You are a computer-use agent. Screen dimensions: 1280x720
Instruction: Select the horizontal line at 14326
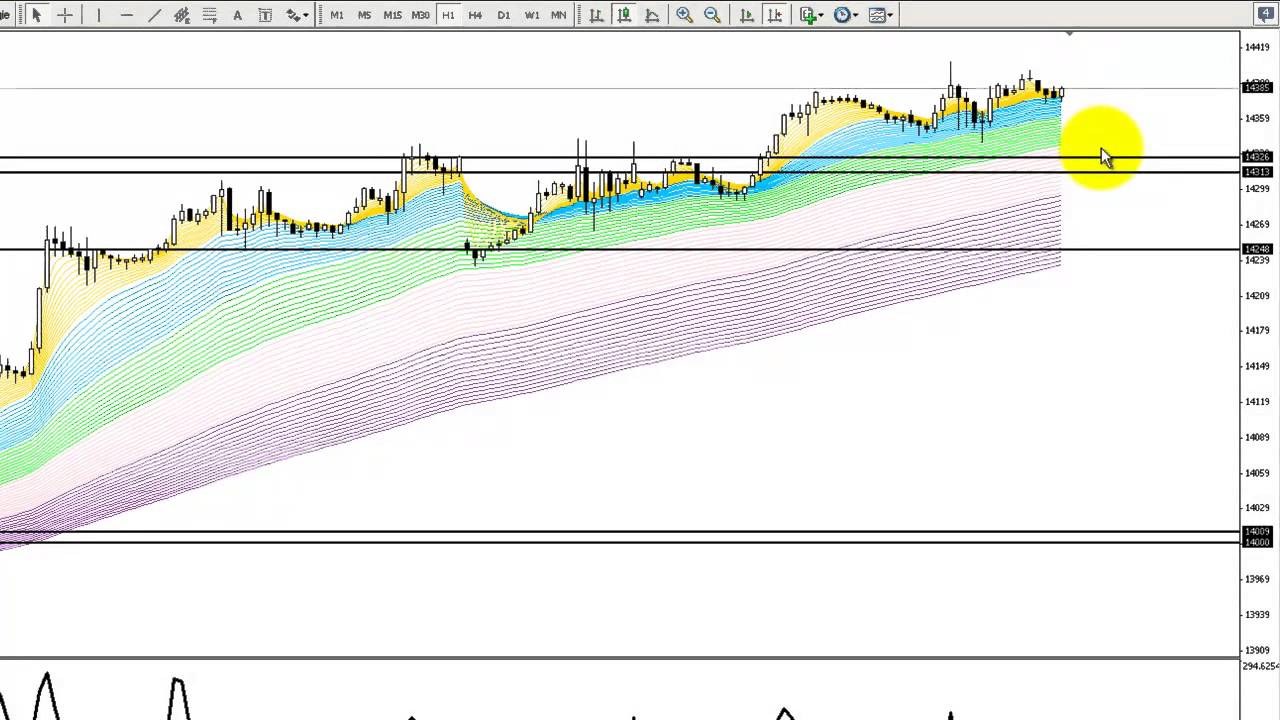[620, 157]
